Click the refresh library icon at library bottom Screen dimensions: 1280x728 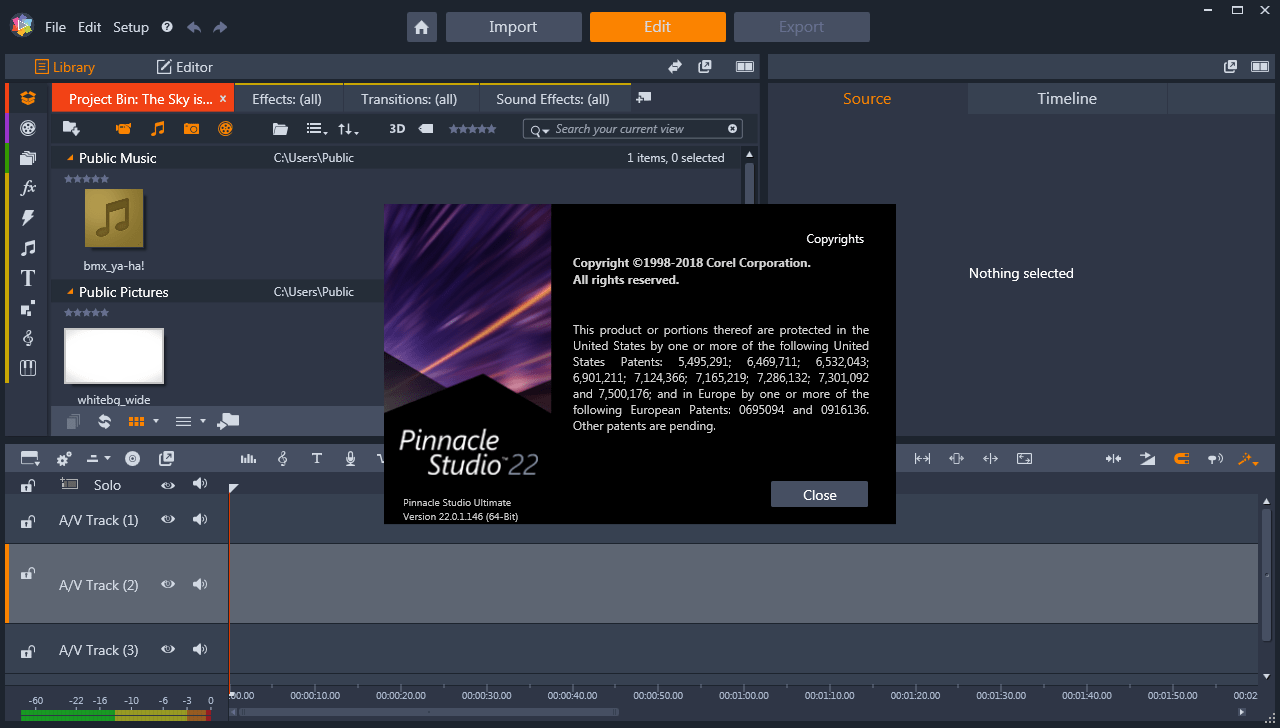pyautogui.click(x=104, y=421)
